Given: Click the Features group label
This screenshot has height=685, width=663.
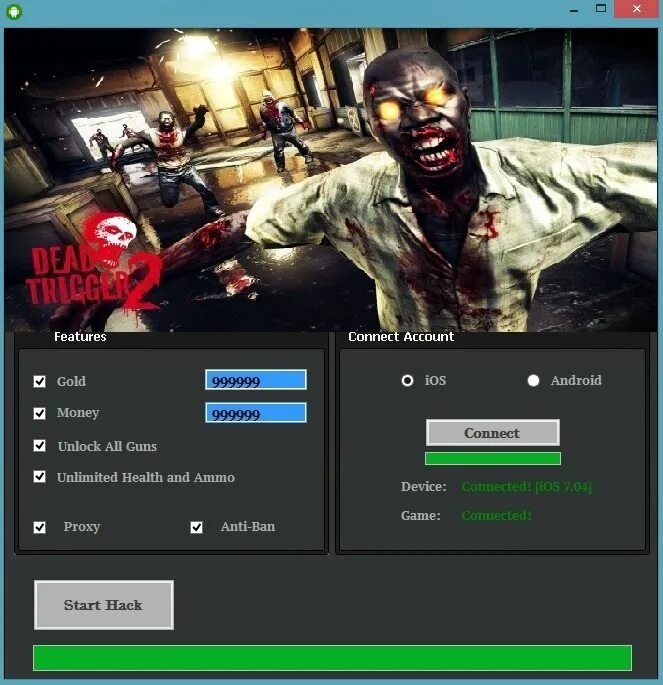Looking at the screenshot, I should click(x=80, y=337).
